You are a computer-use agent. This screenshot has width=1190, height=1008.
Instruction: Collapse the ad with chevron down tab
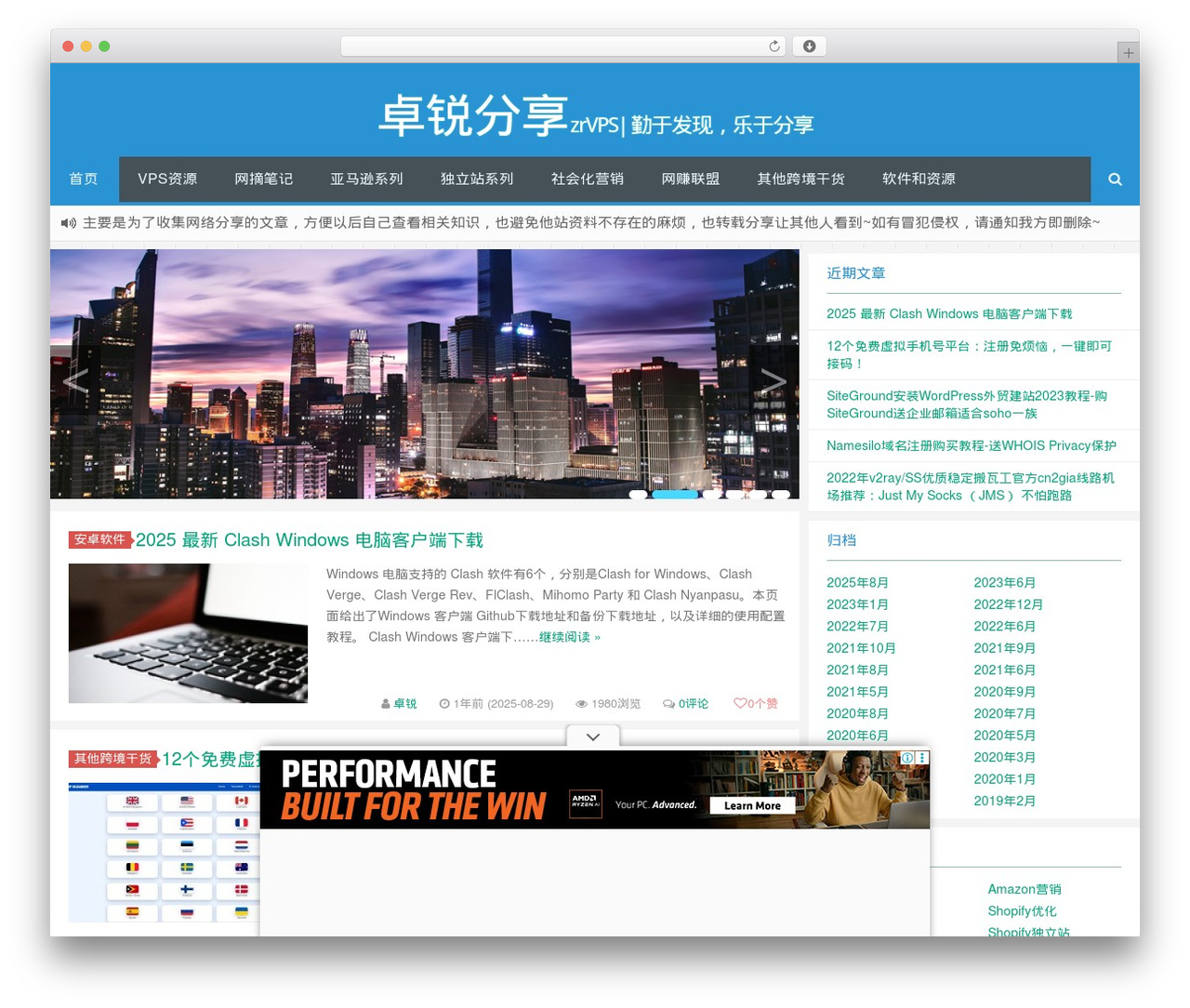pos(593,736)
